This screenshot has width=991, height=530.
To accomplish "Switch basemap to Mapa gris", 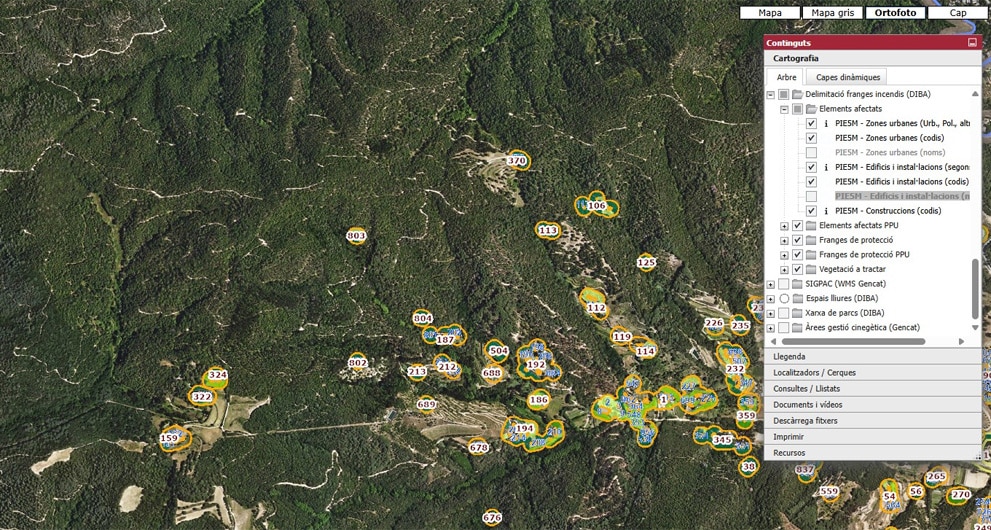I will click(x=832, y=13).
